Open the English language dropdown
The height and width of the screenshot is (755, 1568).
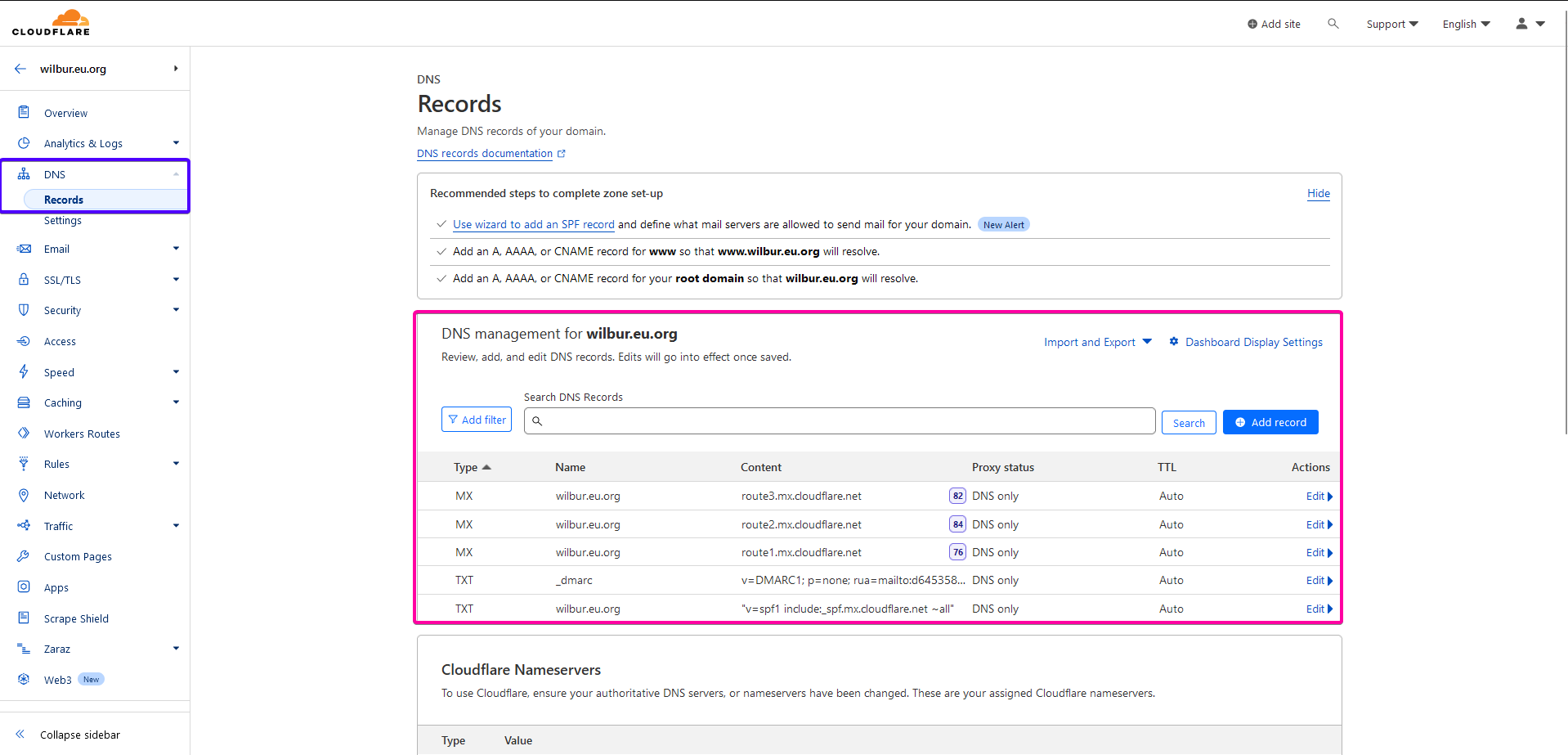[x=1466, y=24]
